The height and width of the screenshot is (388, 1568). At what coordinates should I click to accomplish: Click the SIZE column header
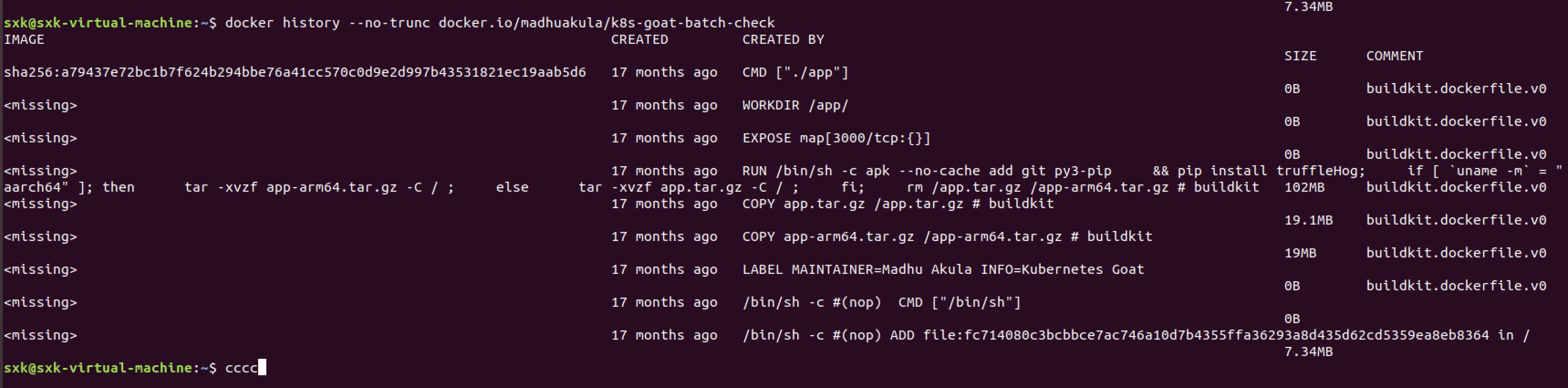point(1300,56)
